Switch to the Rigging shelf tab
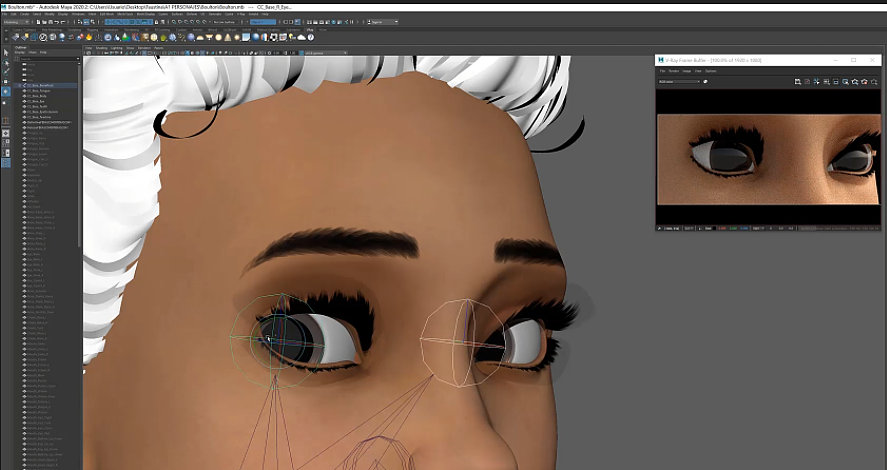This screenshot has width=887, height=470. [x=92, y=29]
